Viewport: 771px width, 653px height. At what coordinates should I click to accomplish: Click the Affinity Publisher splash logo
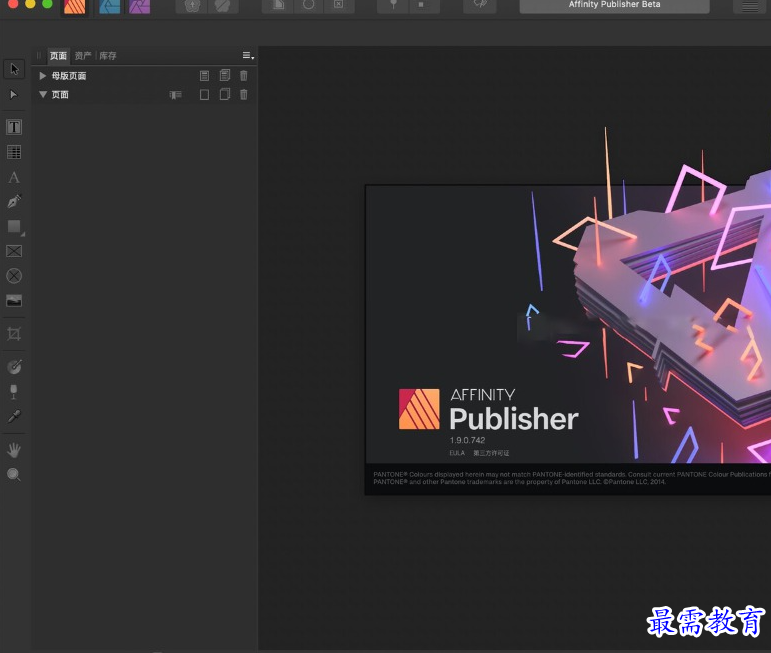[419, 409]
